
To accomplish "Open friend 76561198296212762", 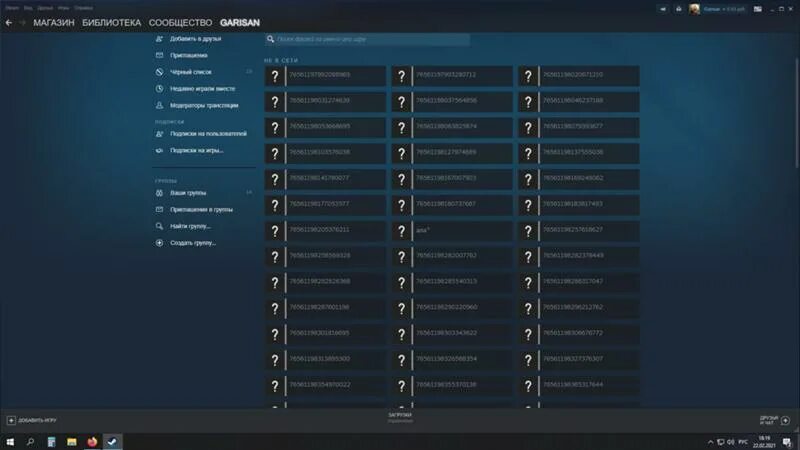I will pos(579,308).
